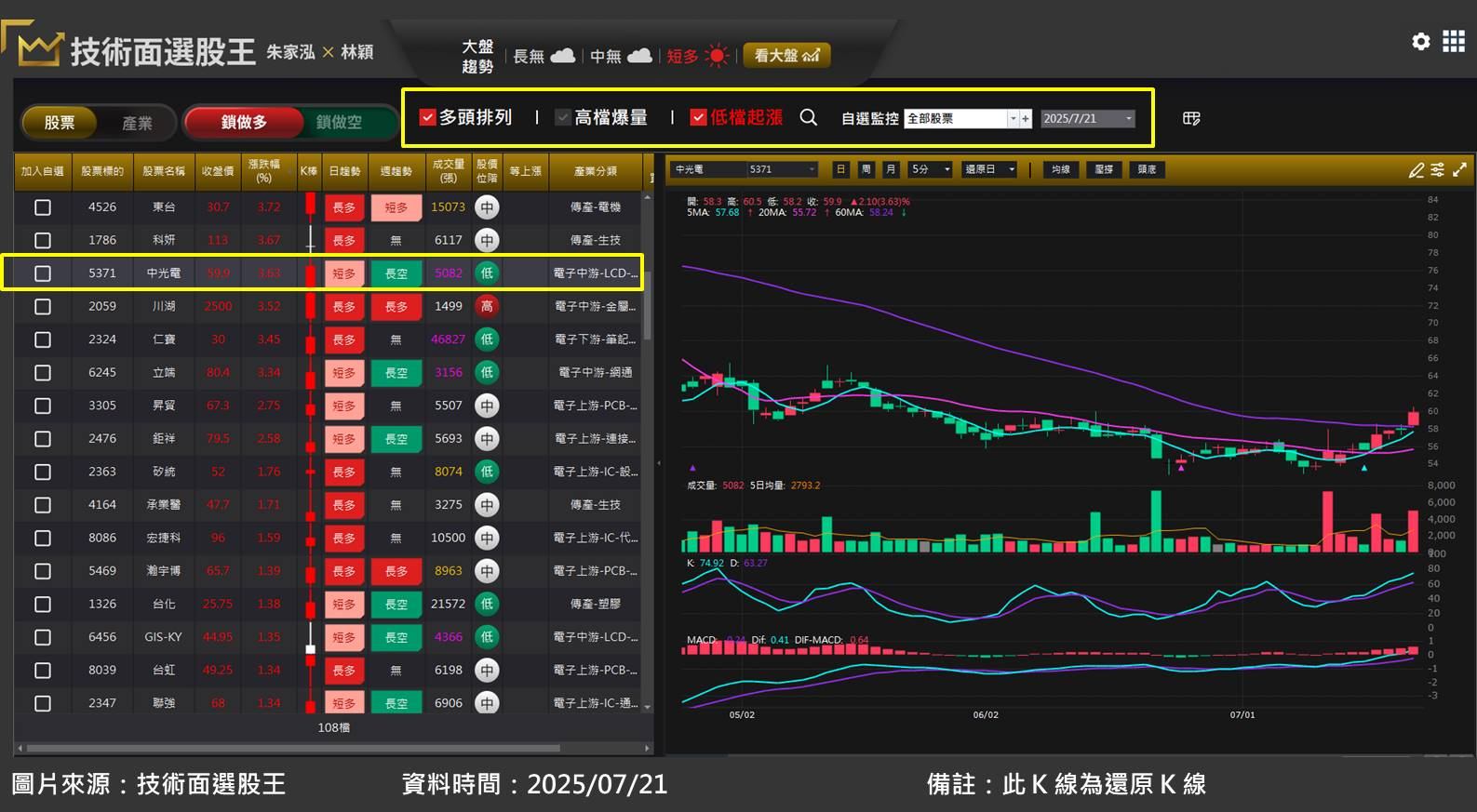Sort by 收盤價 column header
The width and height of the screenshot is (1477, 812).
point(218,171)
